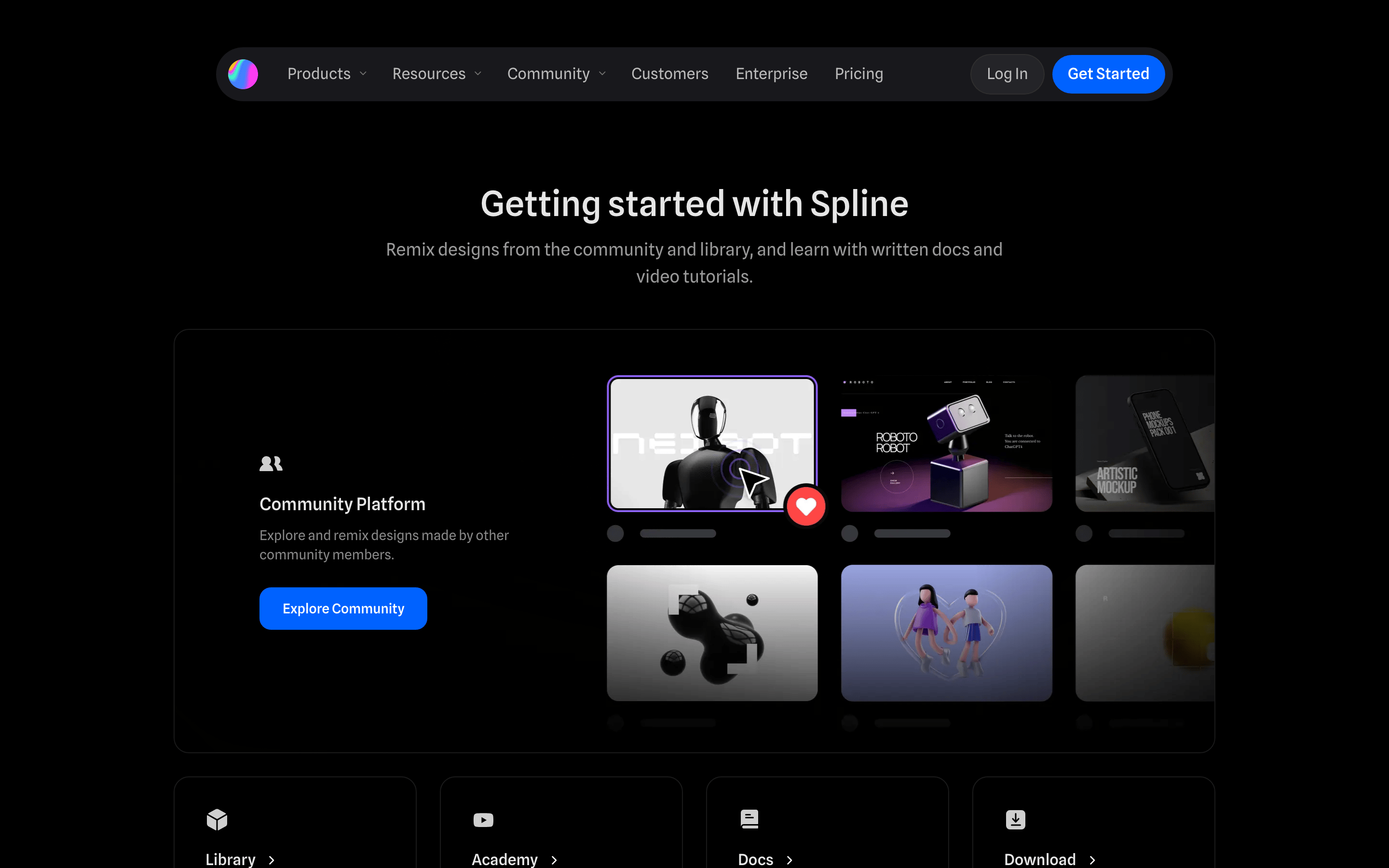This screenshot has height=868, width=1389.
Task: Open the Pricing page
Action: [858, 74]
